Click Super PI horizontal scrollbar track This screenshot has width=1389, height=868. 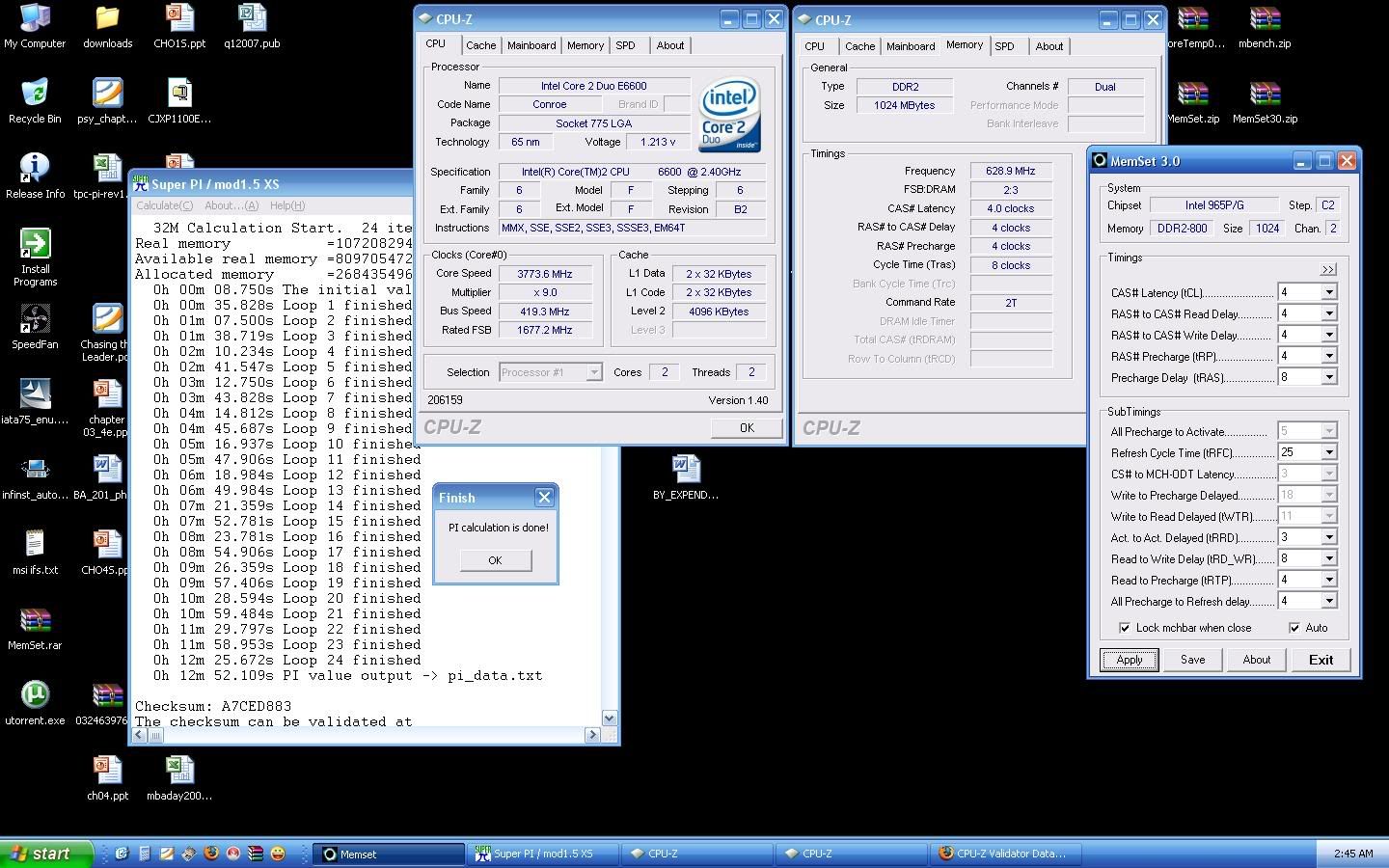pyautogui.click(x=373, y=735)
